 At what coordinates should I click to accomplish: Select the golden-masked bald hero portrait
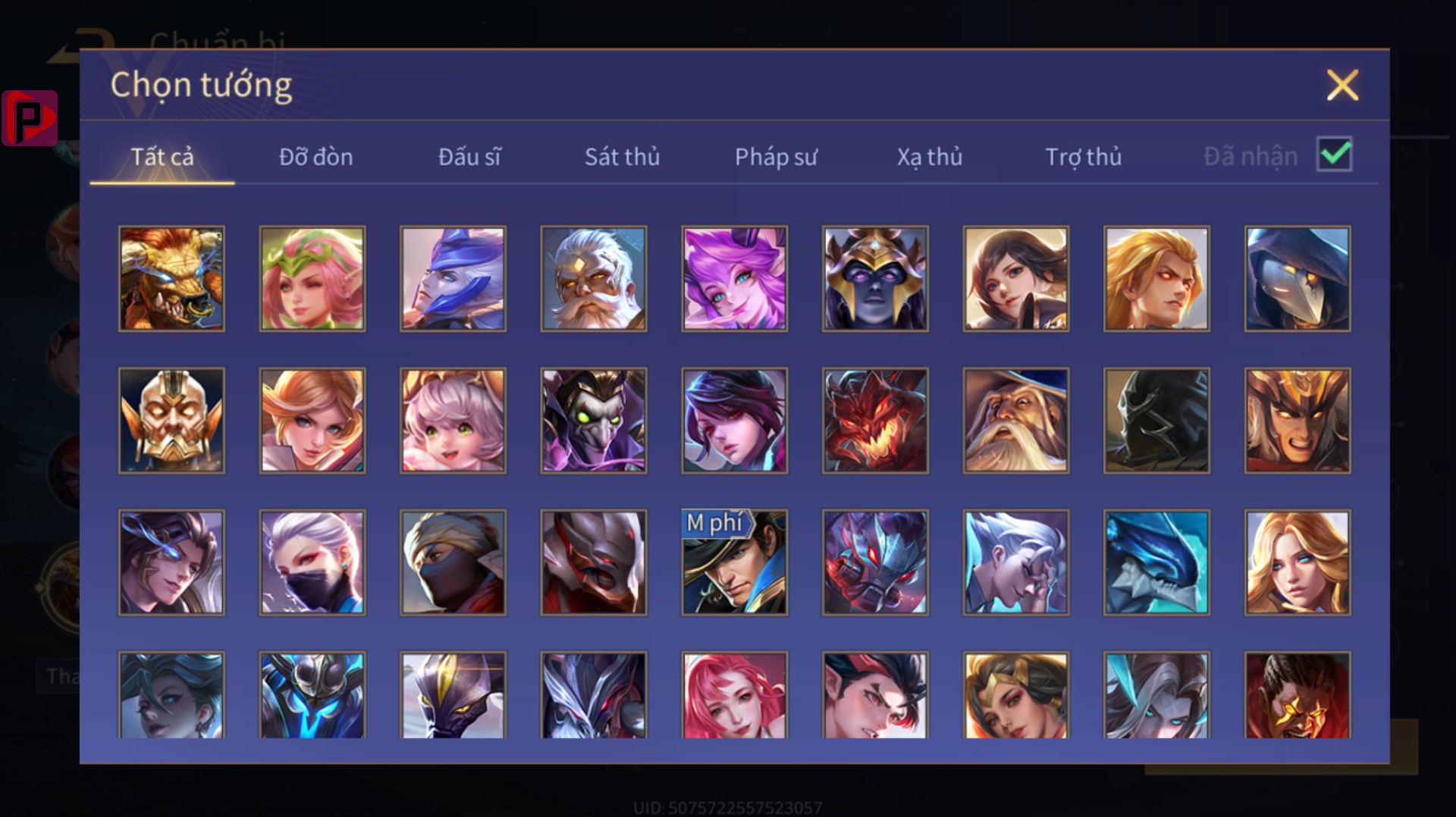171,421
